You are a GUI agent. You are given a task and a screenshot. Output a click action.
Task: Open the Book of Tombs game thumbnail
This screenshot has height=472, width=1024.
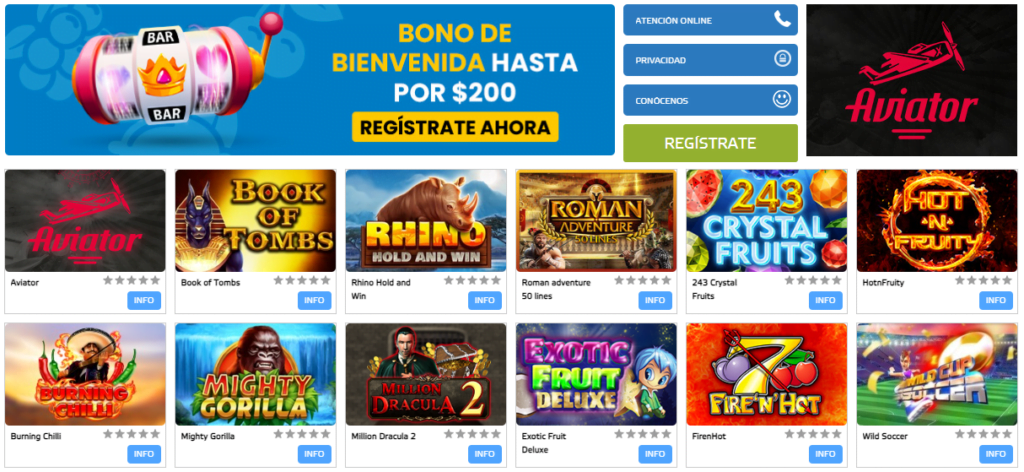point(255,221)
